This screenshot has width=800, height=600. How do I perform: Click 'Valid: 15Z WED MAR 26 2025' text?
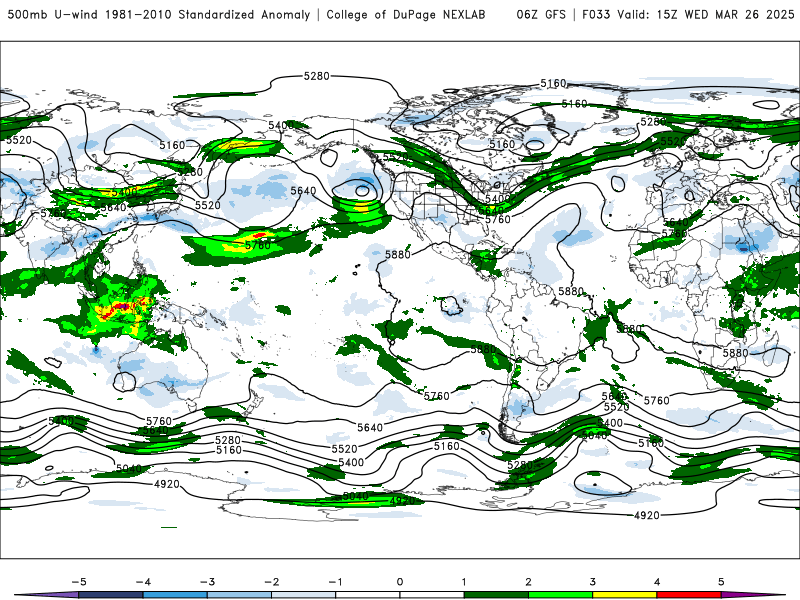(x=705, y=14)
